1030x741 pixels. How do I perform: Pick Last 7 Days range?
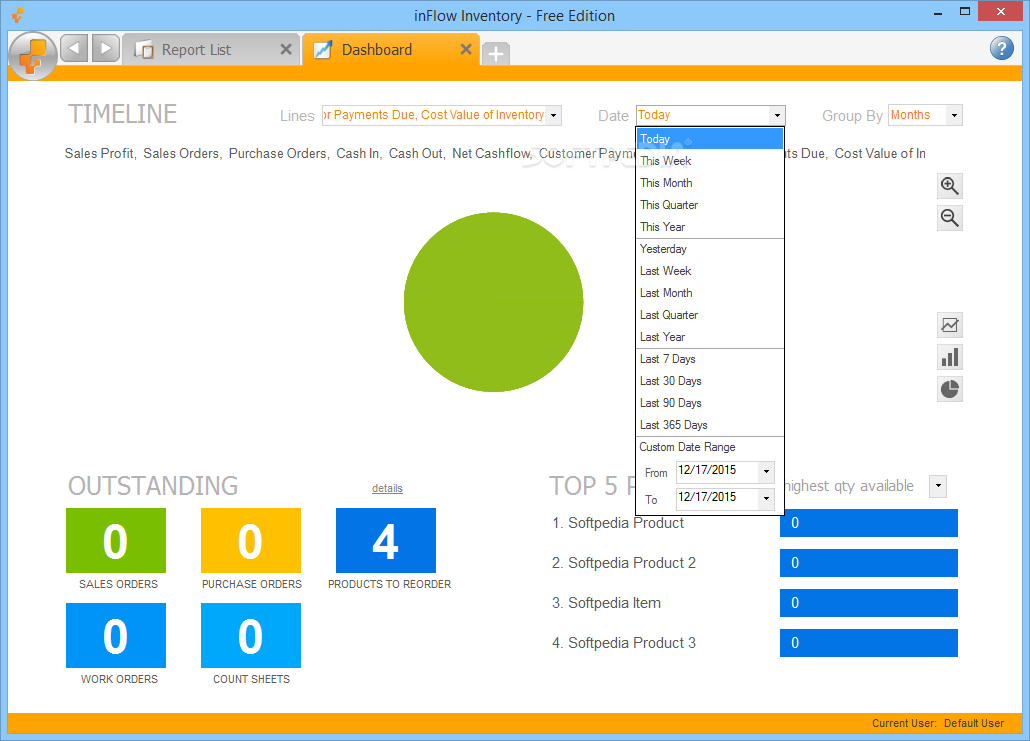[x=709, y=359]
